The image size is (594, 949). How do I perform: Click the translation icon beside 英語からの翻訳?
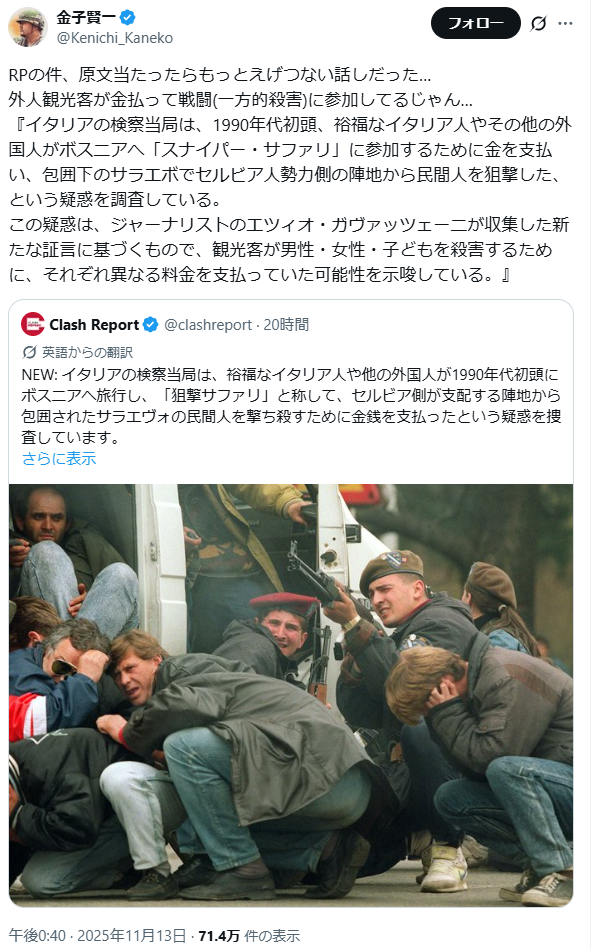29,352
